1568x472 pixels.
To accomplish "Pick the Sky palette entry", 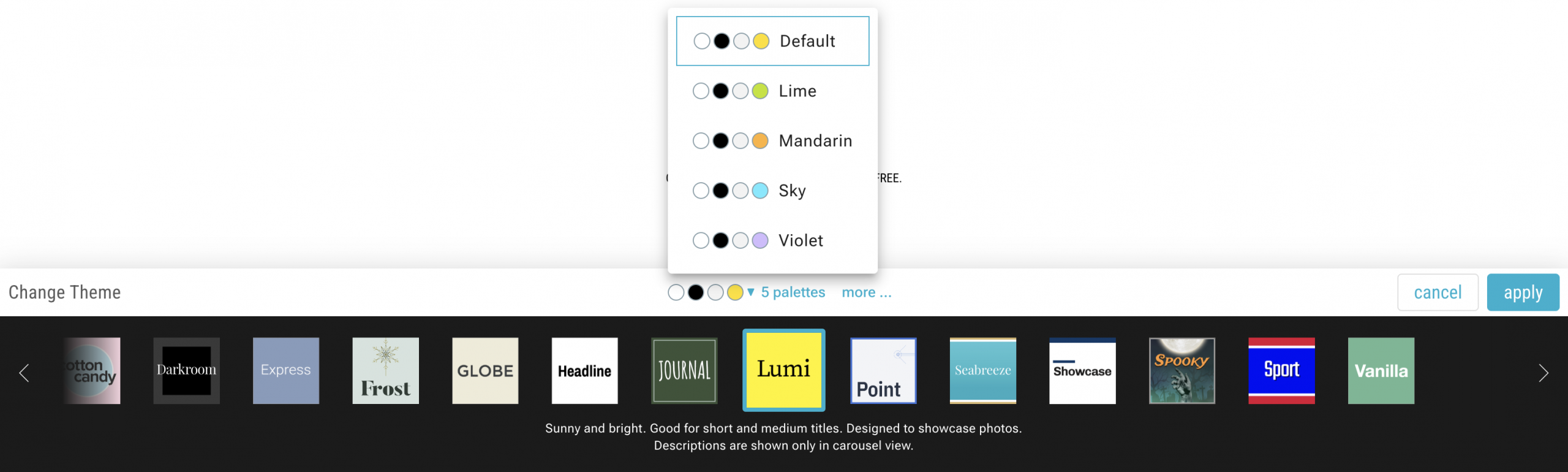I will point(772,191).
